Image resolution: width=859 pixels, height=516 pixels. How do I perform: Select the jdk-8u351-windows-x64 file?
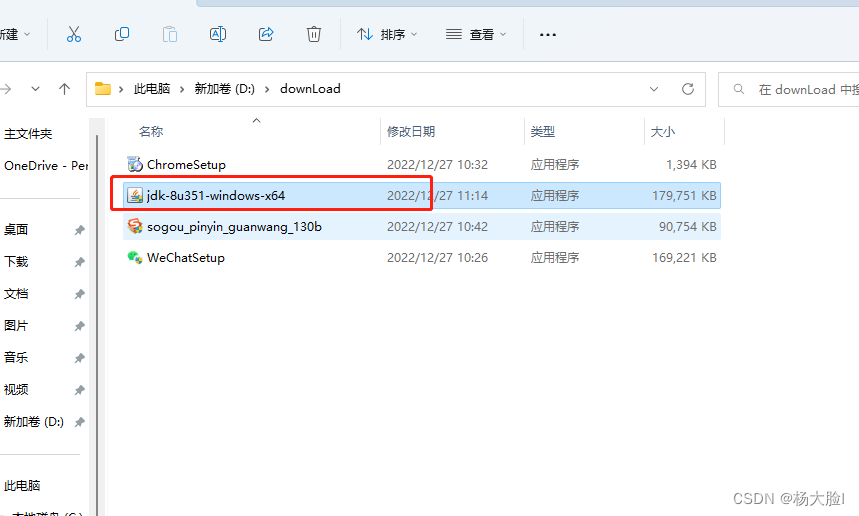(x=422, y=196)
